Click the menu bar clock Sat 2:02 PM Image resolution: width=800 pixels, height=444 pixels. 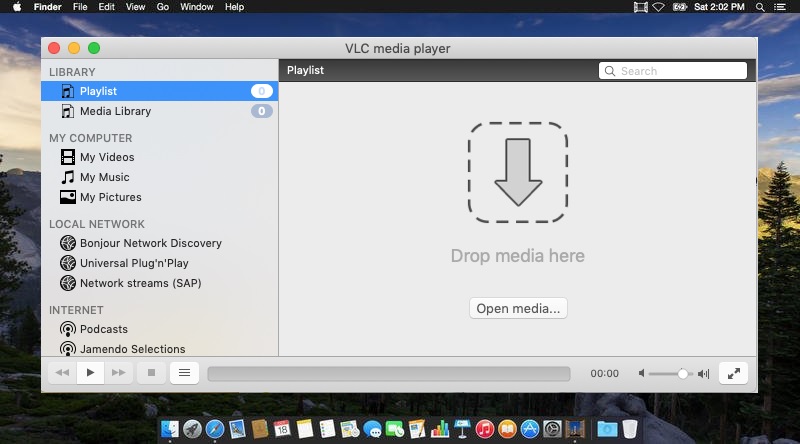(x=719, y=7)
